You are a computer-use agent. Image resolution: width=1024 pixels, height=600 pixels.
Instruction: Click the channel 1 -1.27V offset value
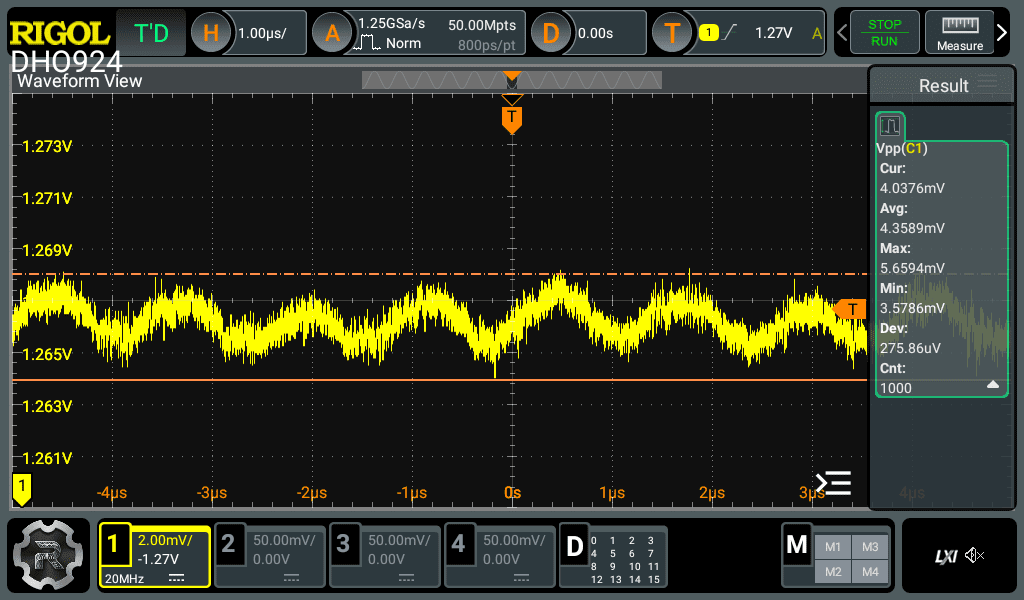pyautogui.click(x=157, y=560)
